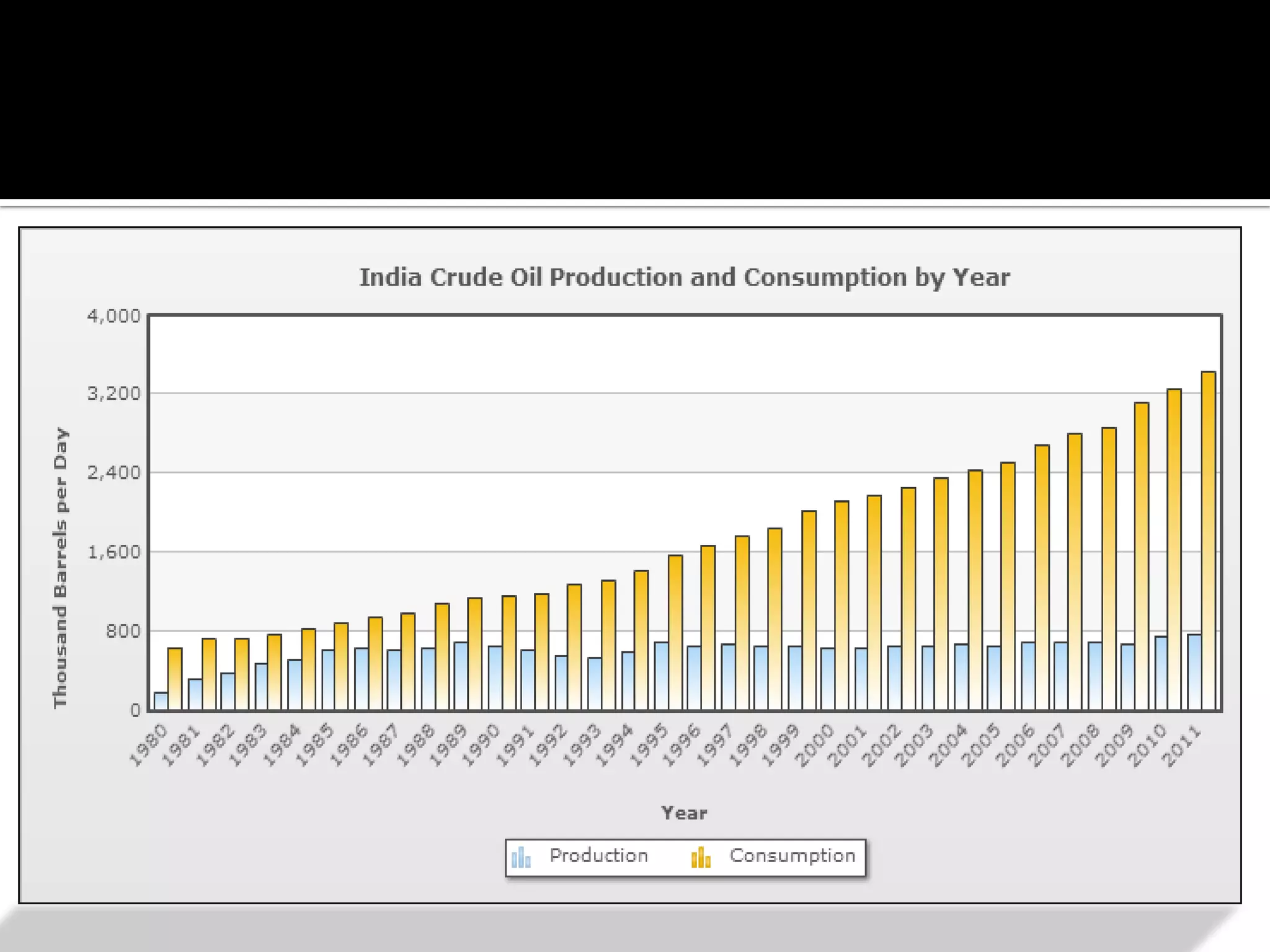Click the 1995 production bar
Screen dimensions: 1270x952
[661, 676]
